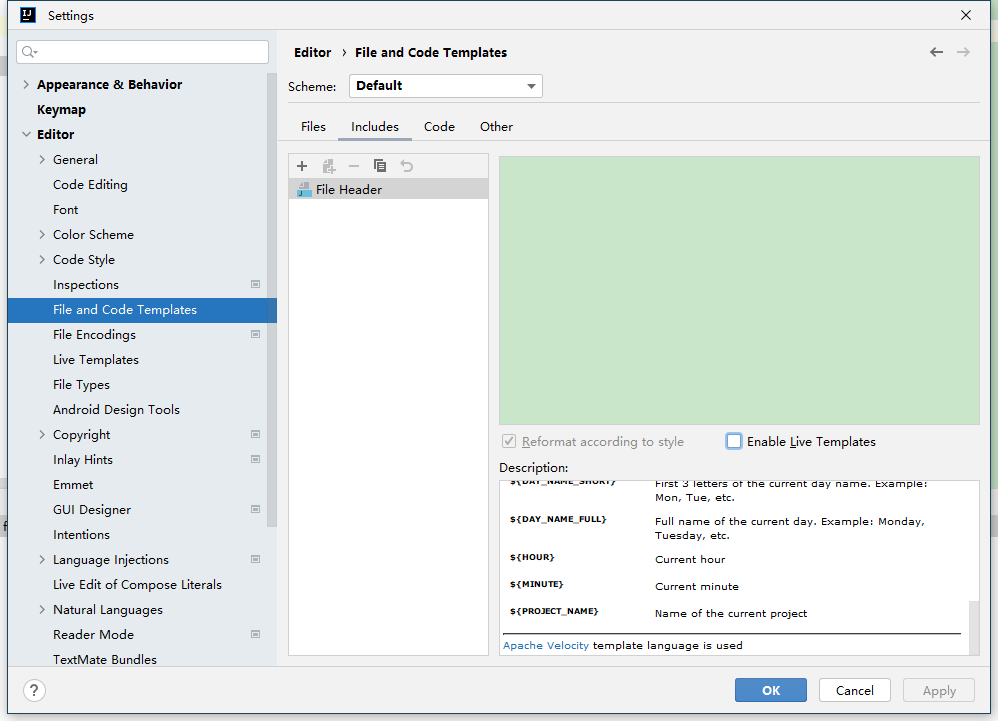The height and width of the screenshot is (721, 998).
Task: Open Font settings
Action: pyautogui.click(x=66, y=209)
